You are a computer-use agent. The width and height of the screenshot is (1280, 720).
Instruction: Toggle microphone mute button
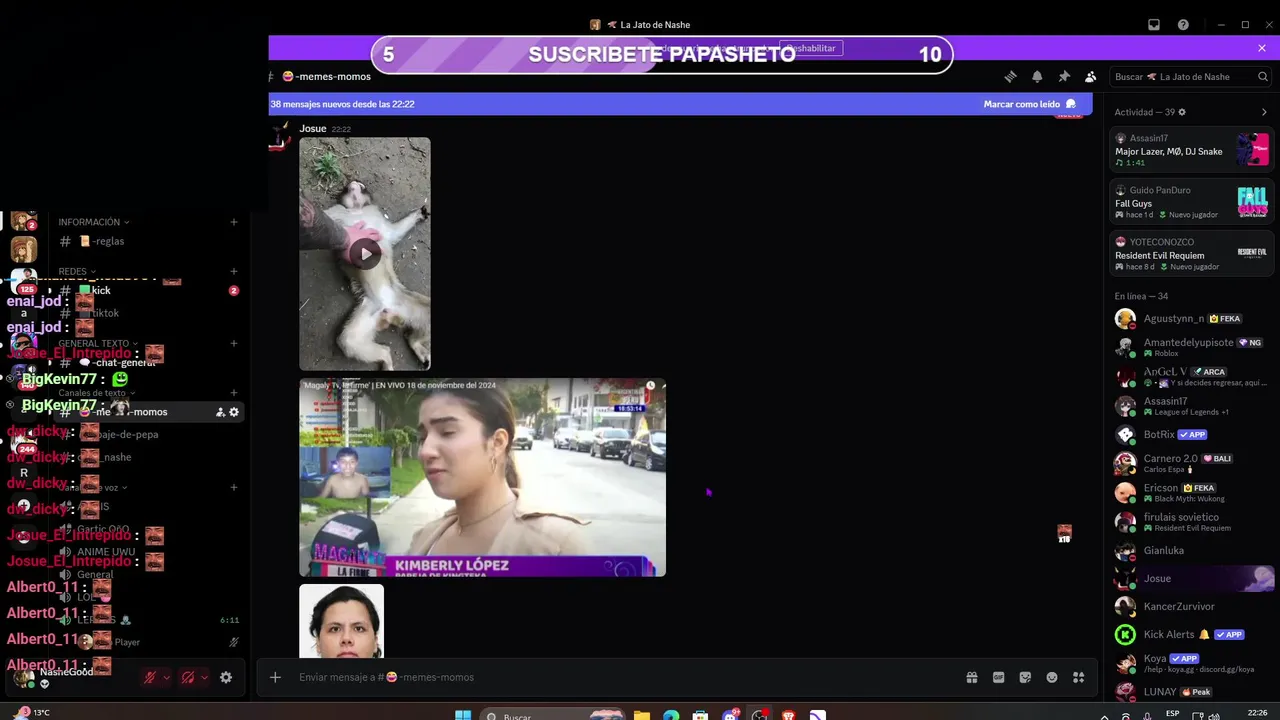tap(150, 677)
